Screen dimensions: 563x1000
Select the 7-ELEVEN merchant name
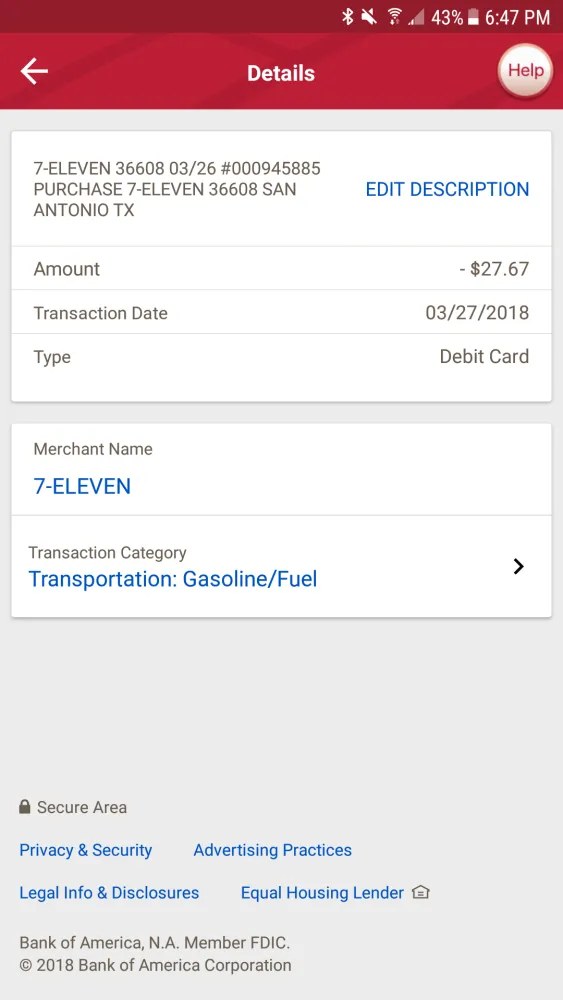coord(82,486)
